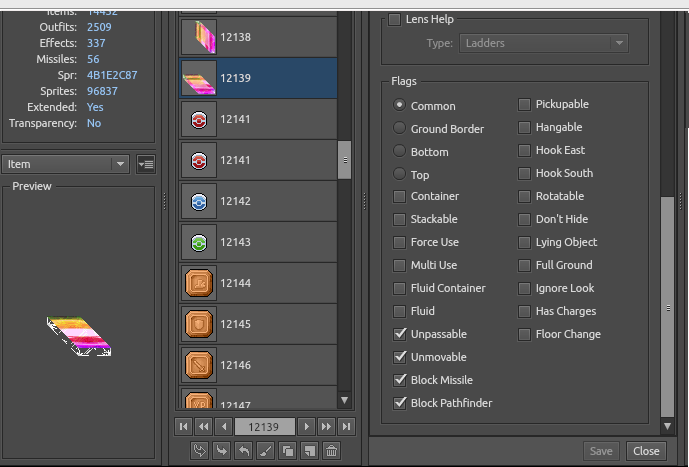Jump to the last object in list
Screen dimensions: 689x467
click(x=347, y=427)
